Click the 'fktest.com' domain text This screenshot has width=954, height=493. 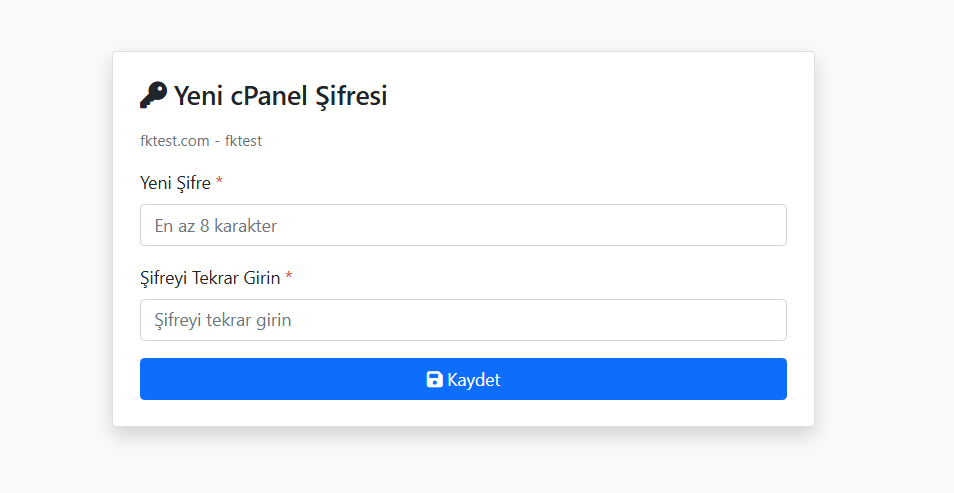point(174,141)
